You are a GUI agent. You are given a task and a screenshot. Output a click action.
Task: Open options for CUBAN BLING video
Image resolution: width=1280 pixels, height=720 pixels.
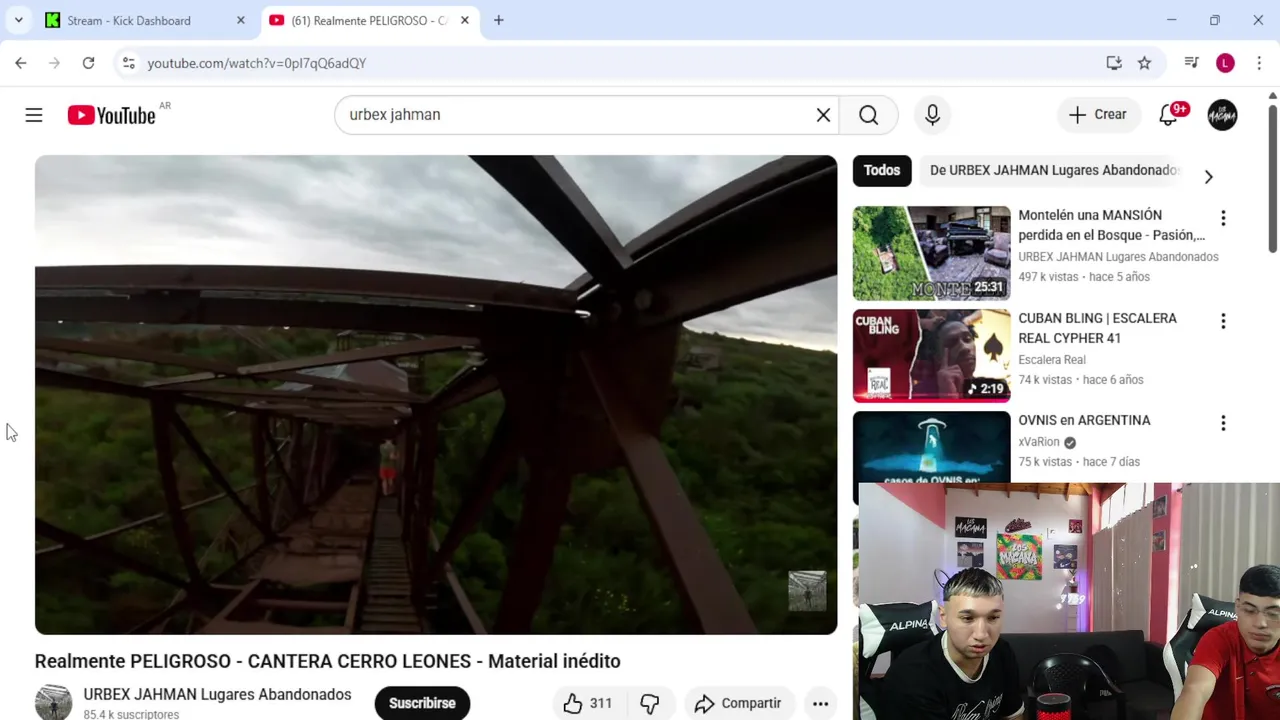pyautogui.click(x=1223, y=321)
